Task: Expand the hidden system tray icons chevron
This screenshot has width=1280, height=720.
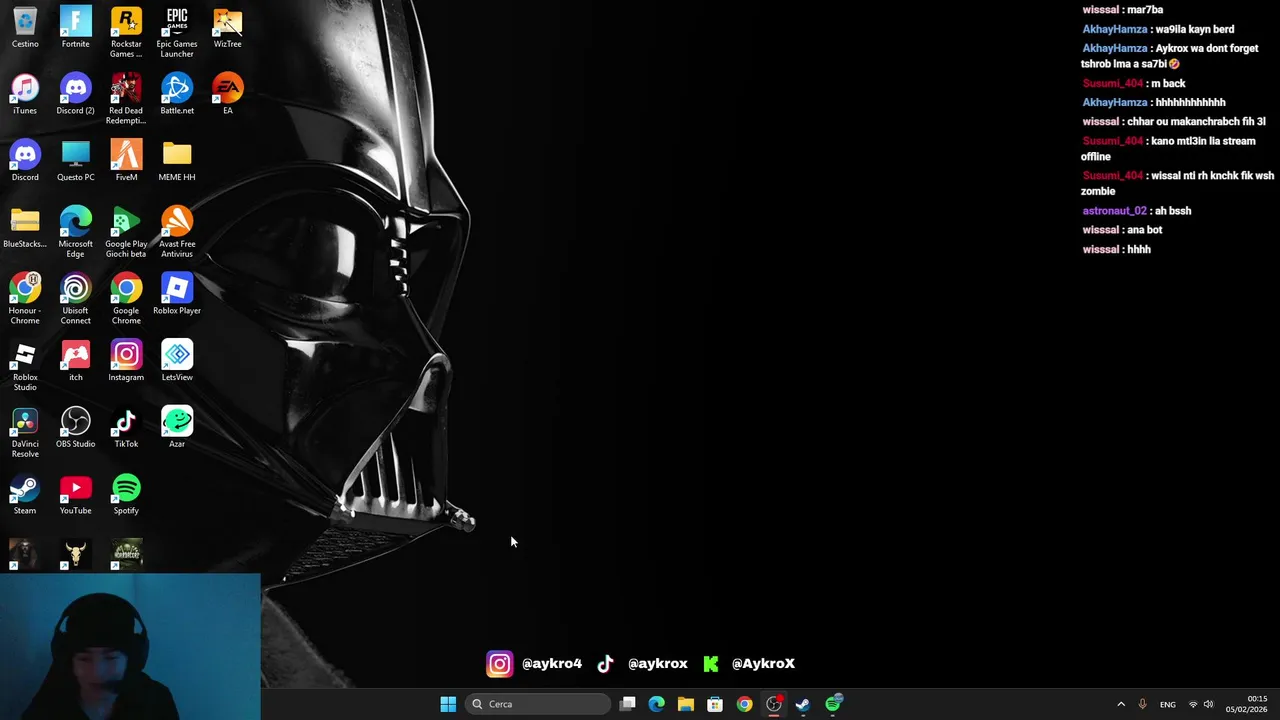Action: point(1121,704)
